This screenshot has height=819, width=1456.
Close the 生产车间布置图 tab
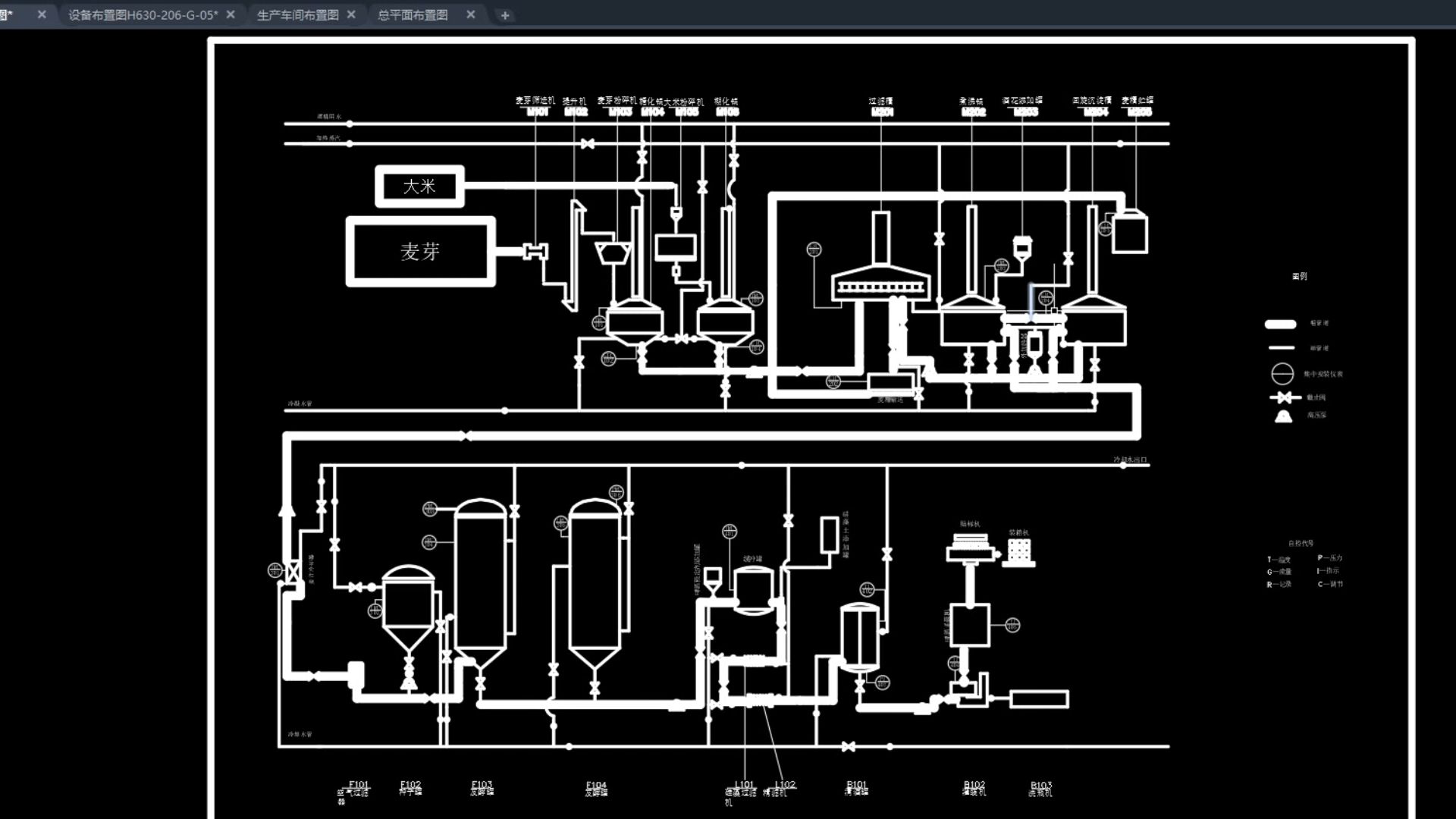pyautogui.click(x=351, y=14)
